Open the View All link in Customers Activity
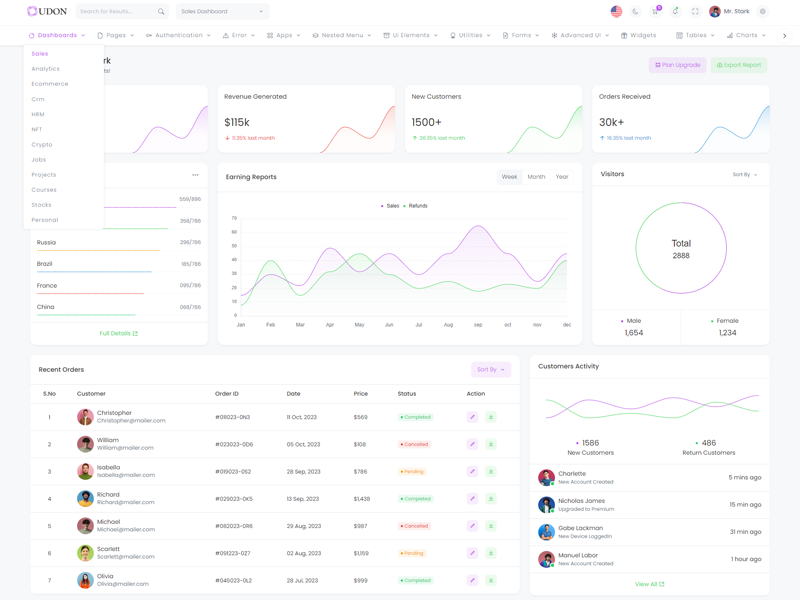800x600 pixels. (649, 584)
